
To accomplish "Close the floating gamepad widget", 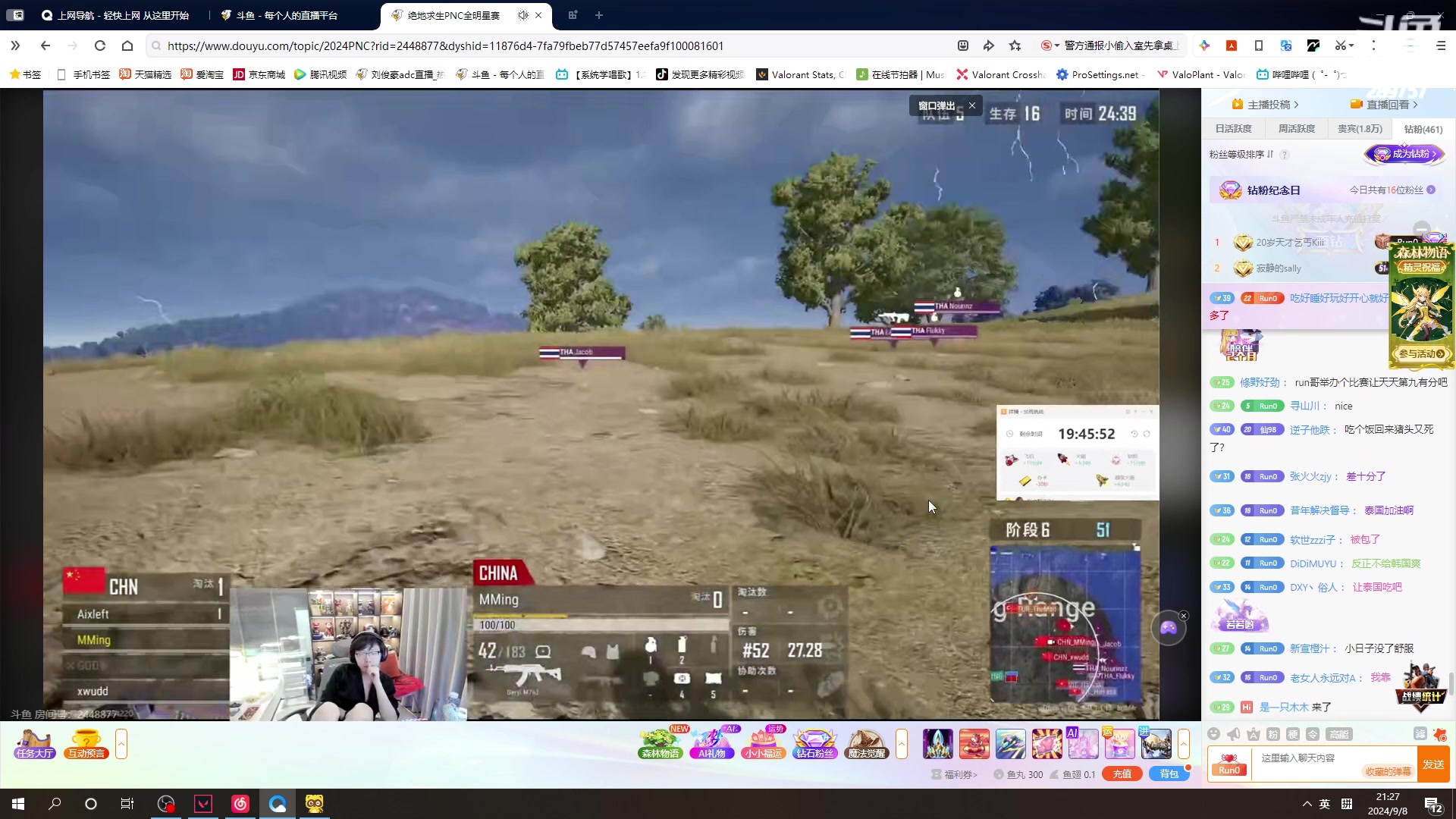I will [1184, 616].
